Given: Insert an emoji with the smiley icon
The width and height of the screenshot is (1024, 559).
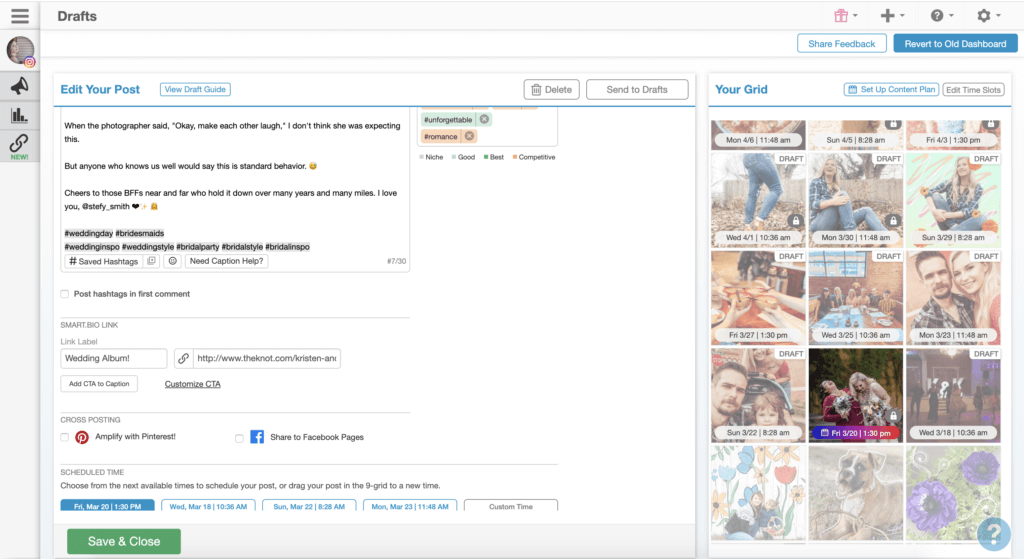Looking at the screenshot, I should 172,261.
